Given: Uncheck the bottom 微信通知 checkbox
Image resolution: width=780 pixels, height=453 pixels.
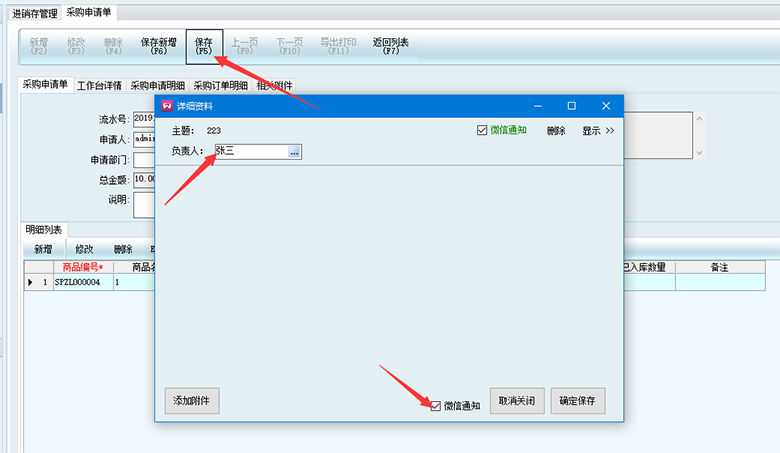Looking at the screenshot, I should coord(435,406).
